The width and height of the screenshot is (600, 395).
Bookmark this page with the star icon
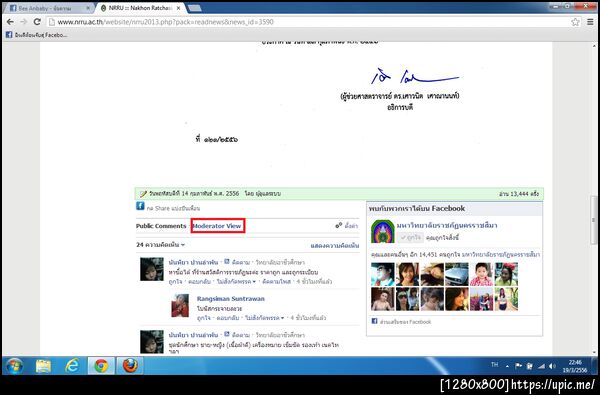576,22
